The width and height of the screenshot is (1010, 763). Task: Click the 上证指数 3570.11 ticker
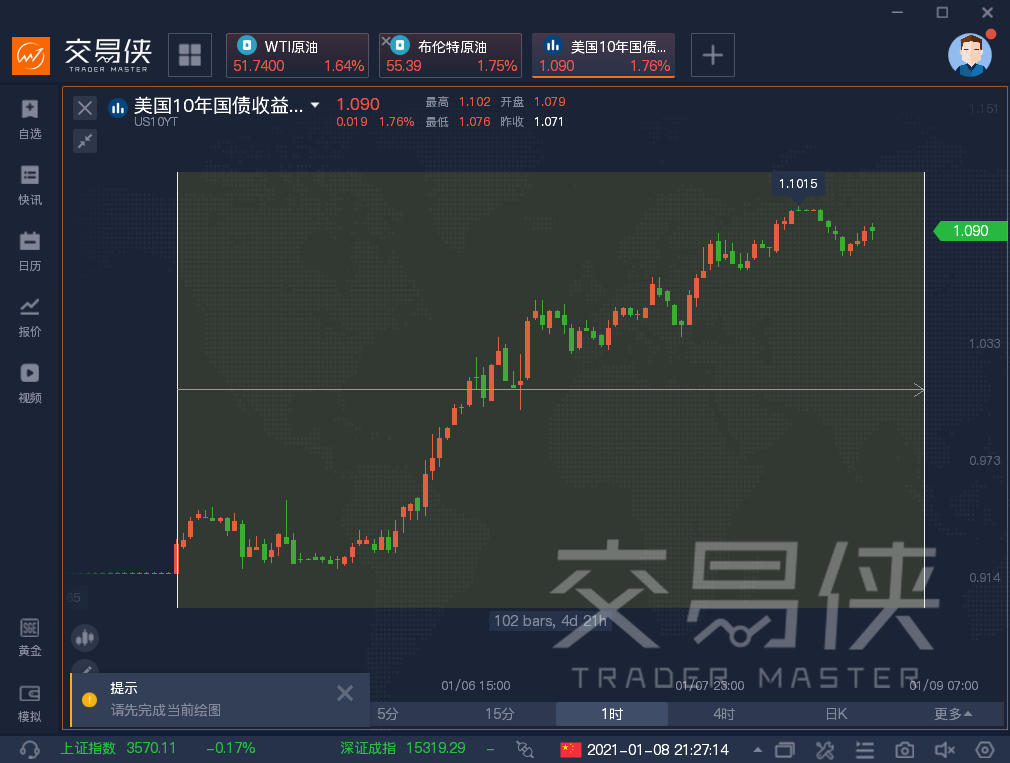pos(118,748)
